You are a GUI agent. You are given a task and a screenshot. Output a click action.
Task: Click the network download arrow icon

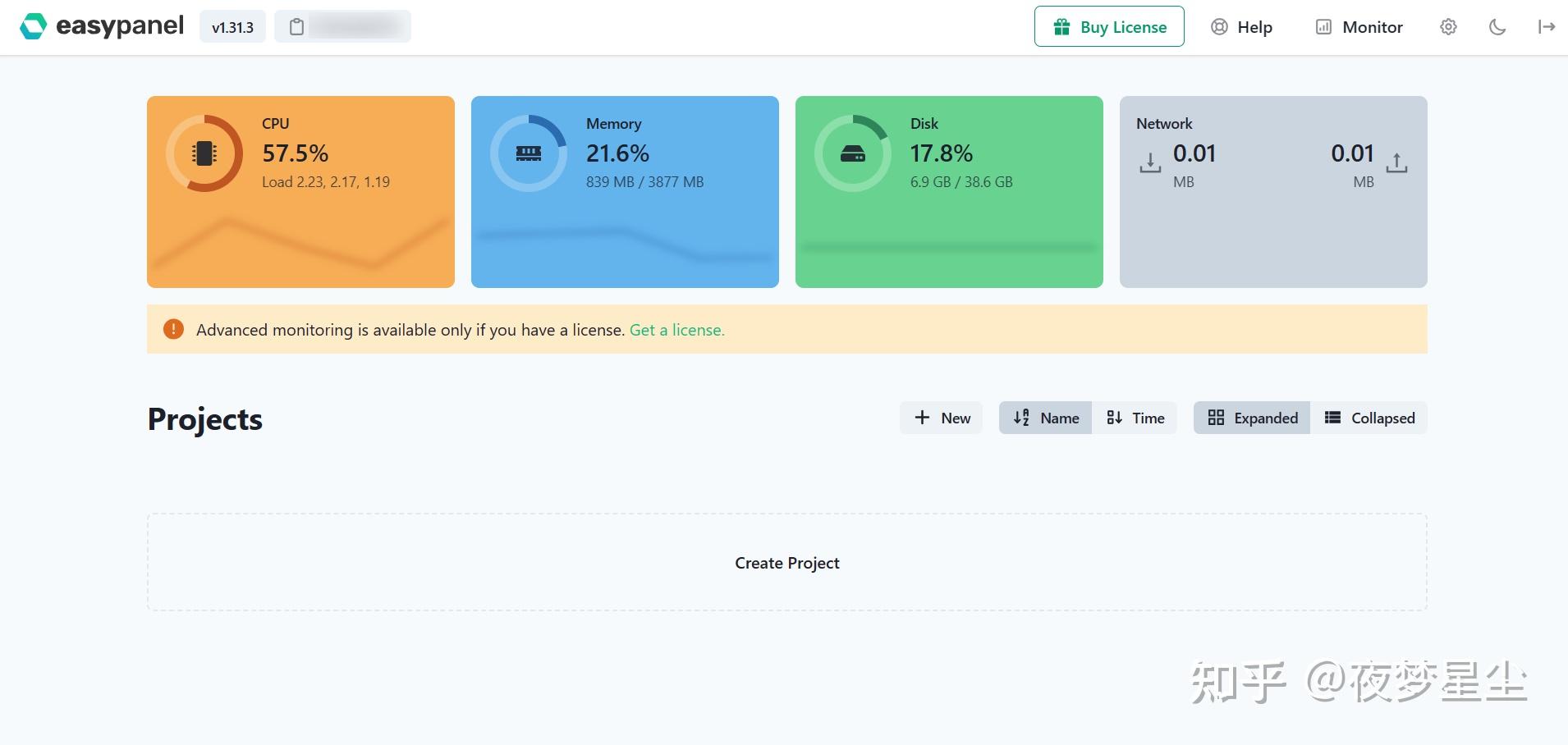click(x=1150, y=162)
